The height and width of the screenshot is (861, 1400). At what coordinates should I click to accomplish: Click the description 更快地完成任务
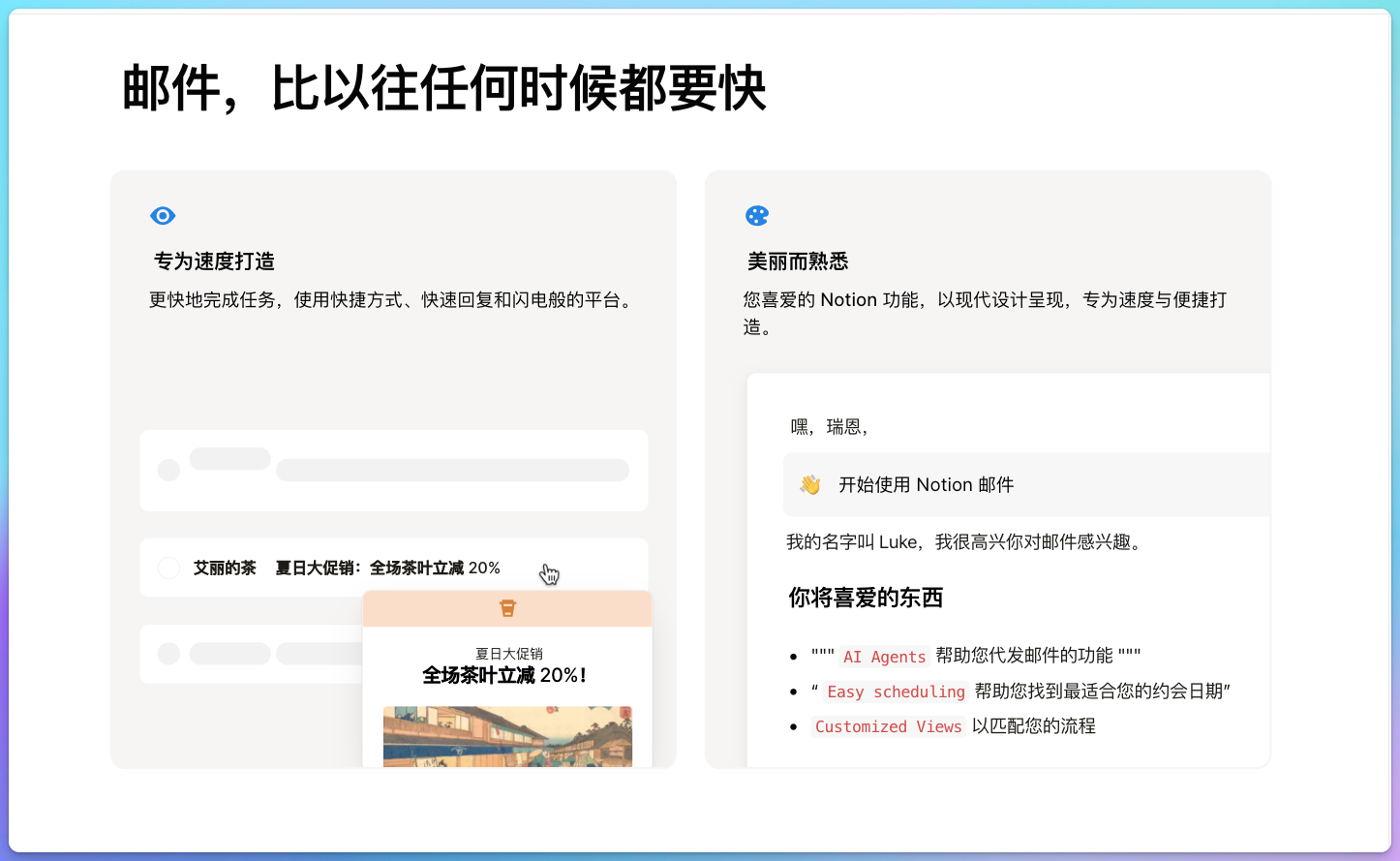(392, 300)
